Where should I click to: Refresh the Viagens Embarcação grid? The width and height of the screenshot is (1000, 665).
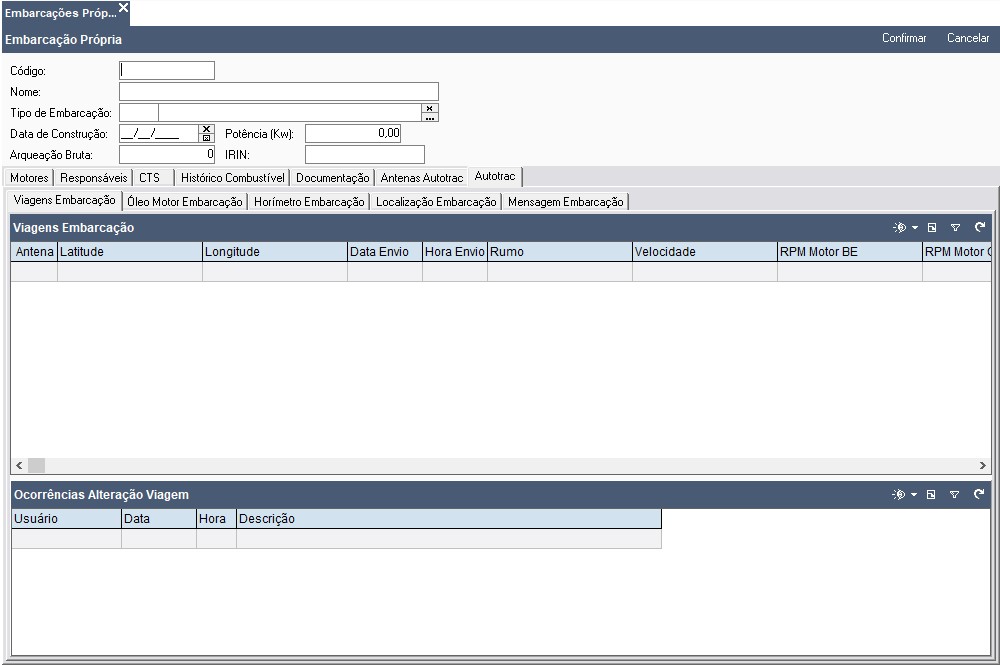pos(979,228)
